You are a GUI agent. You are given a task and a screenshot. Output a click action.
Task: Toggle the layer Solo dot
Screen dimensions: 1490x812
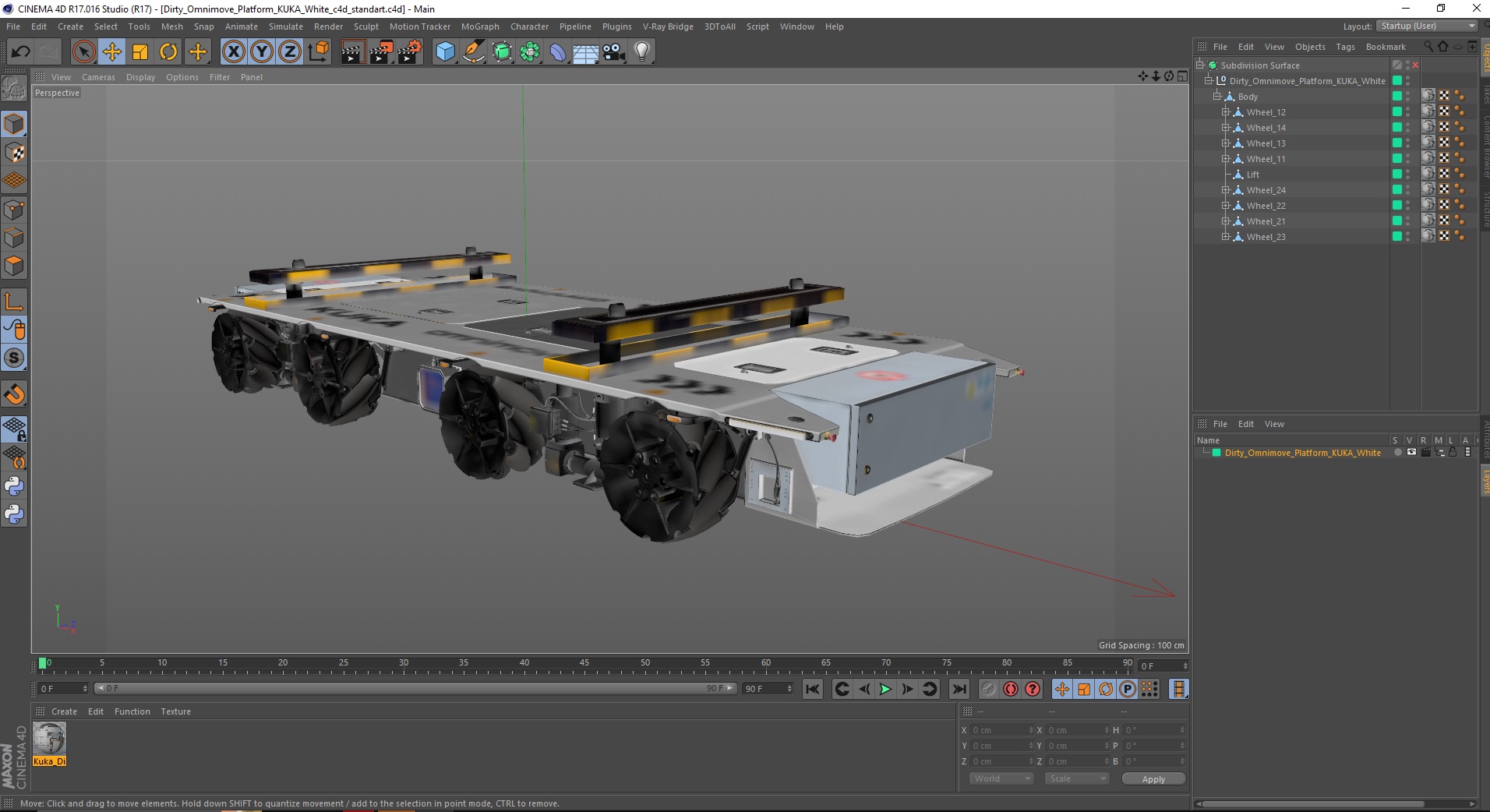(1397, 453)
